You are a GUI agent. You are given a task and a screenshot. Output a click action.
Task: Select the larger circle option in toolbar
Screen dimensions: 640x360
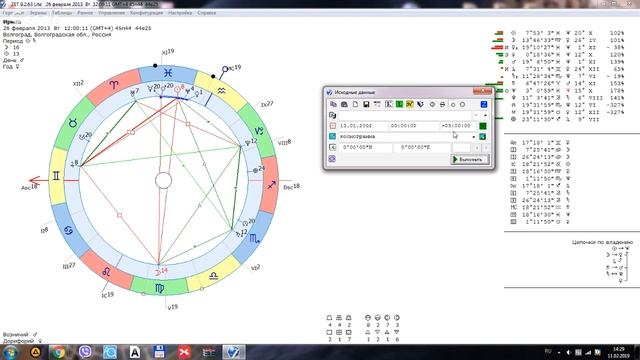462,105
